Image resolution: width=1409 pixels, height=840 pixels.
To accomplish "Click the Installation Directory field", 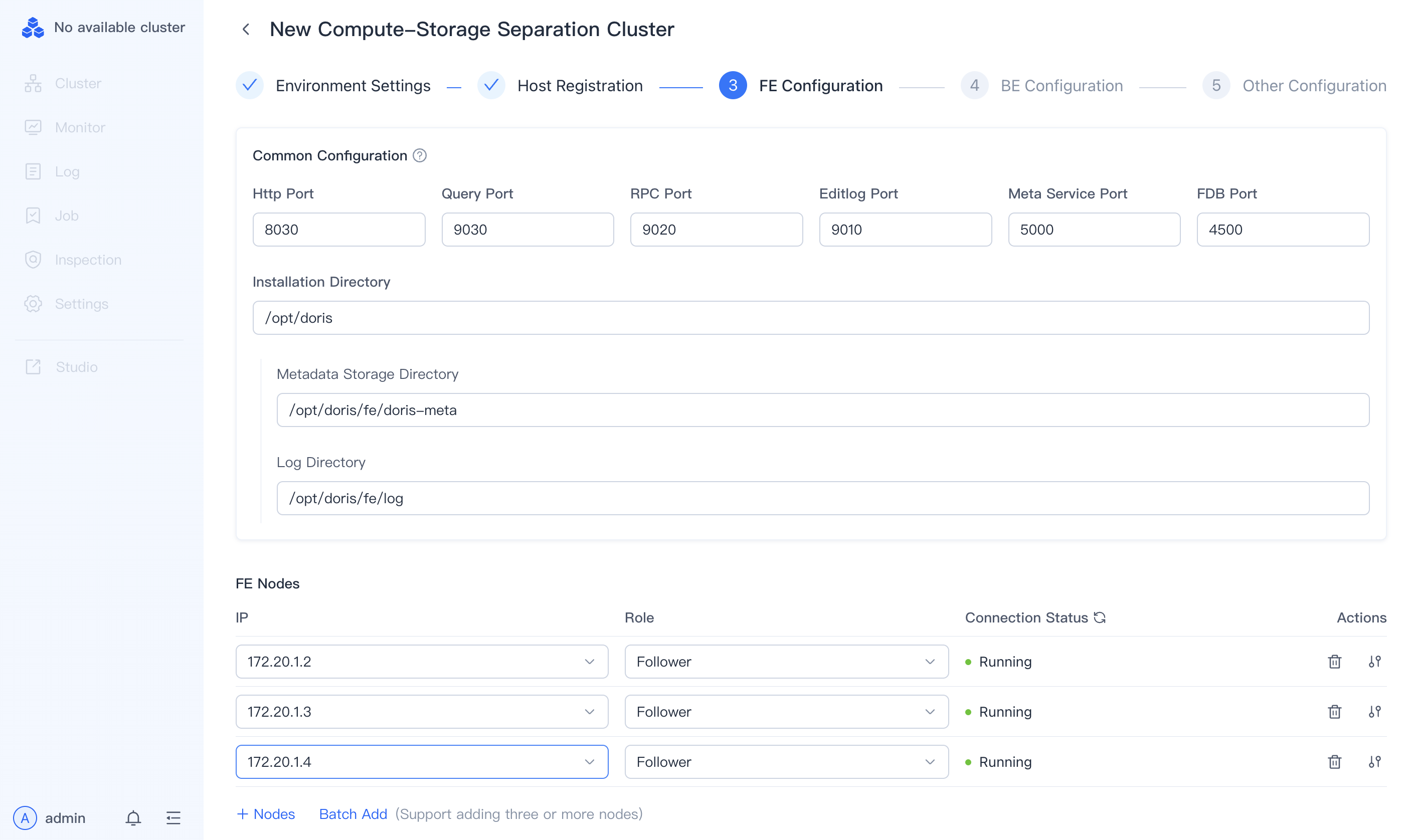I will (x=810, y=318).
